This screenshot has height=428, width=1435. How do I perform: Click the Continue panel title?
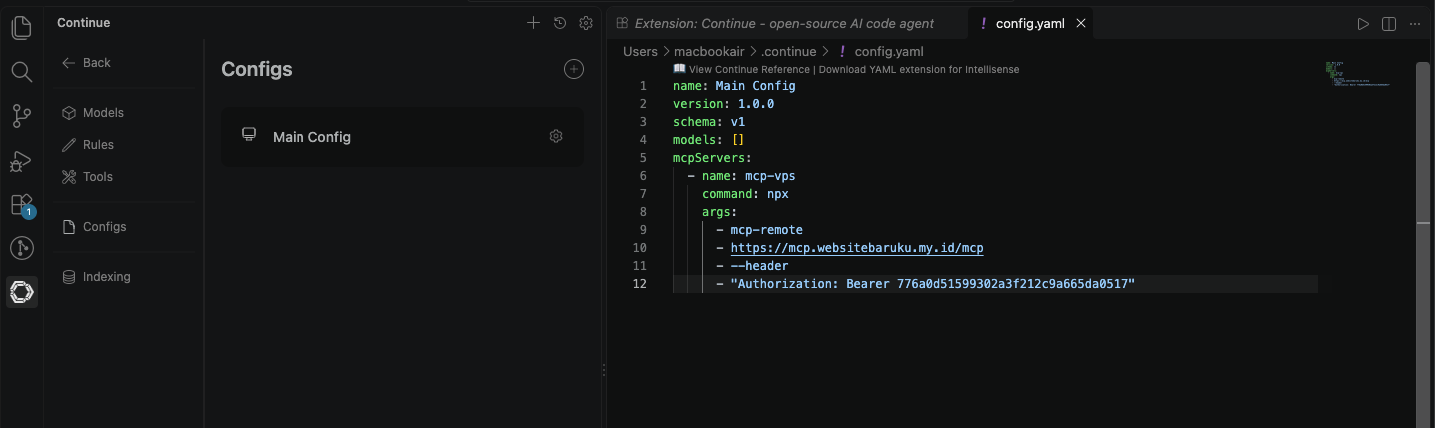coord(84,23)
